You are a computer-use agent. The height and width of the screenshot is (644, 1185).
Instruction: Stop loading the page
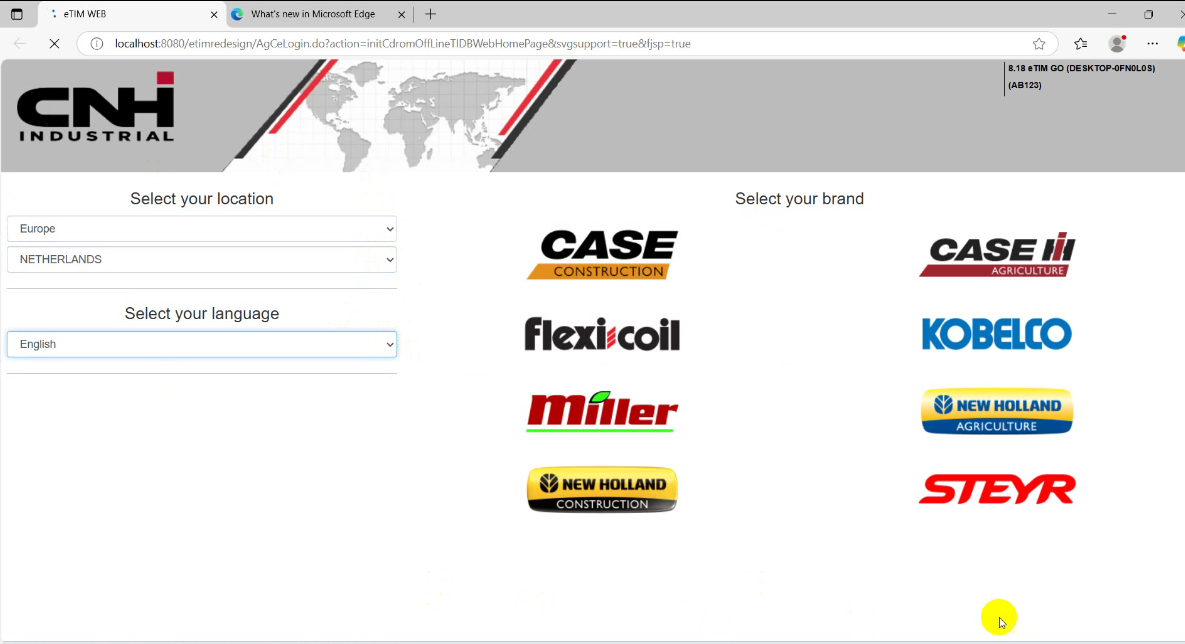click(54, 44)
